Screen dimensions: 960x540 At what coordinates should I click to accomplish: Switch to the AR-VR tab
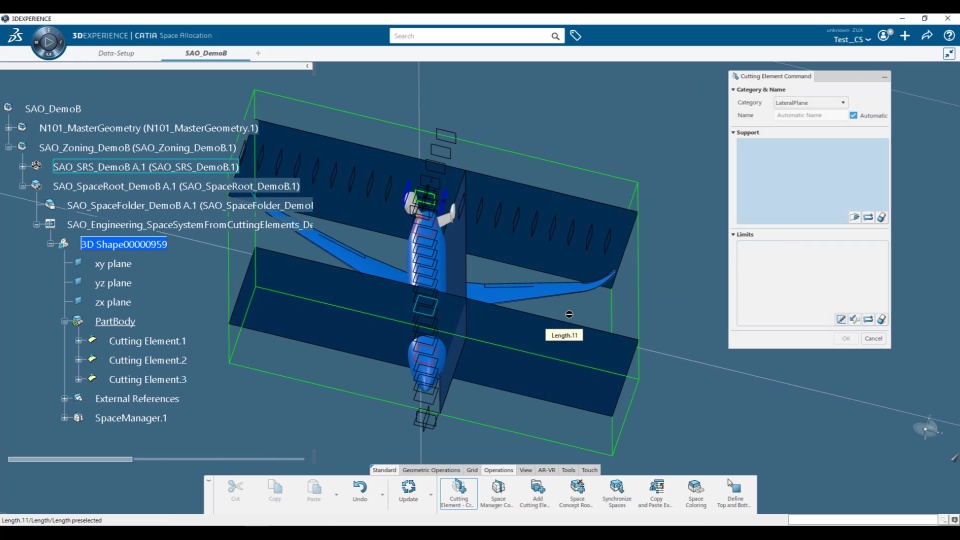point(547,470)
